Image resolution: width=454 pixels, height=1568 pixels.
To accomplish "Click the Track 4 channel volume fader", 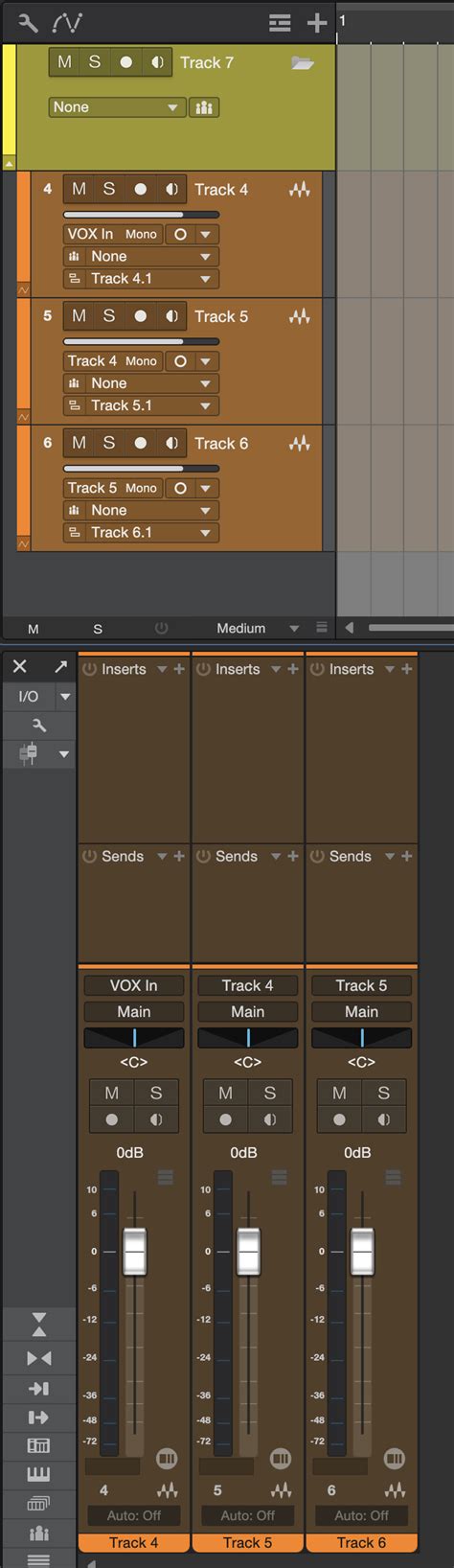I will point(135,1251).
